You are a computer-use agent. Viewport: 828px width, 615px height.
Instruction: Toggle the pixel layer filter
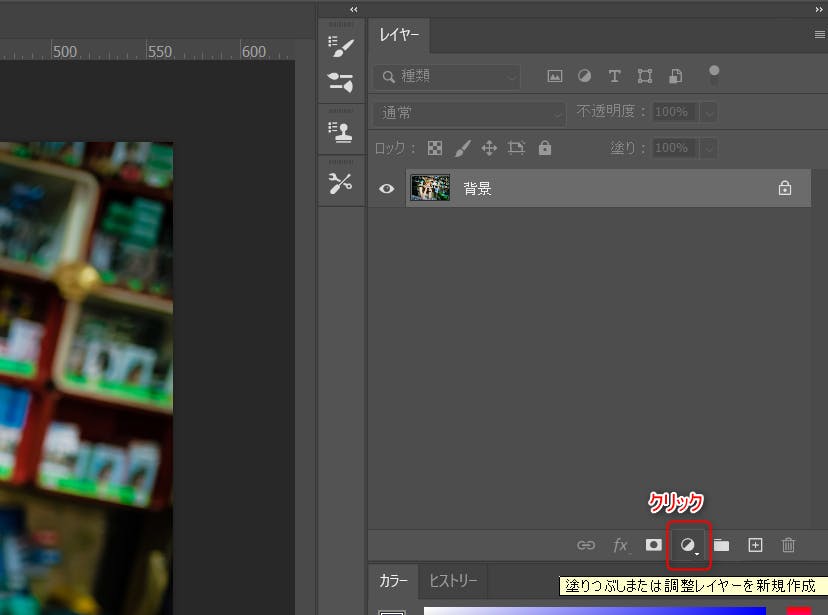coord(555,76)
